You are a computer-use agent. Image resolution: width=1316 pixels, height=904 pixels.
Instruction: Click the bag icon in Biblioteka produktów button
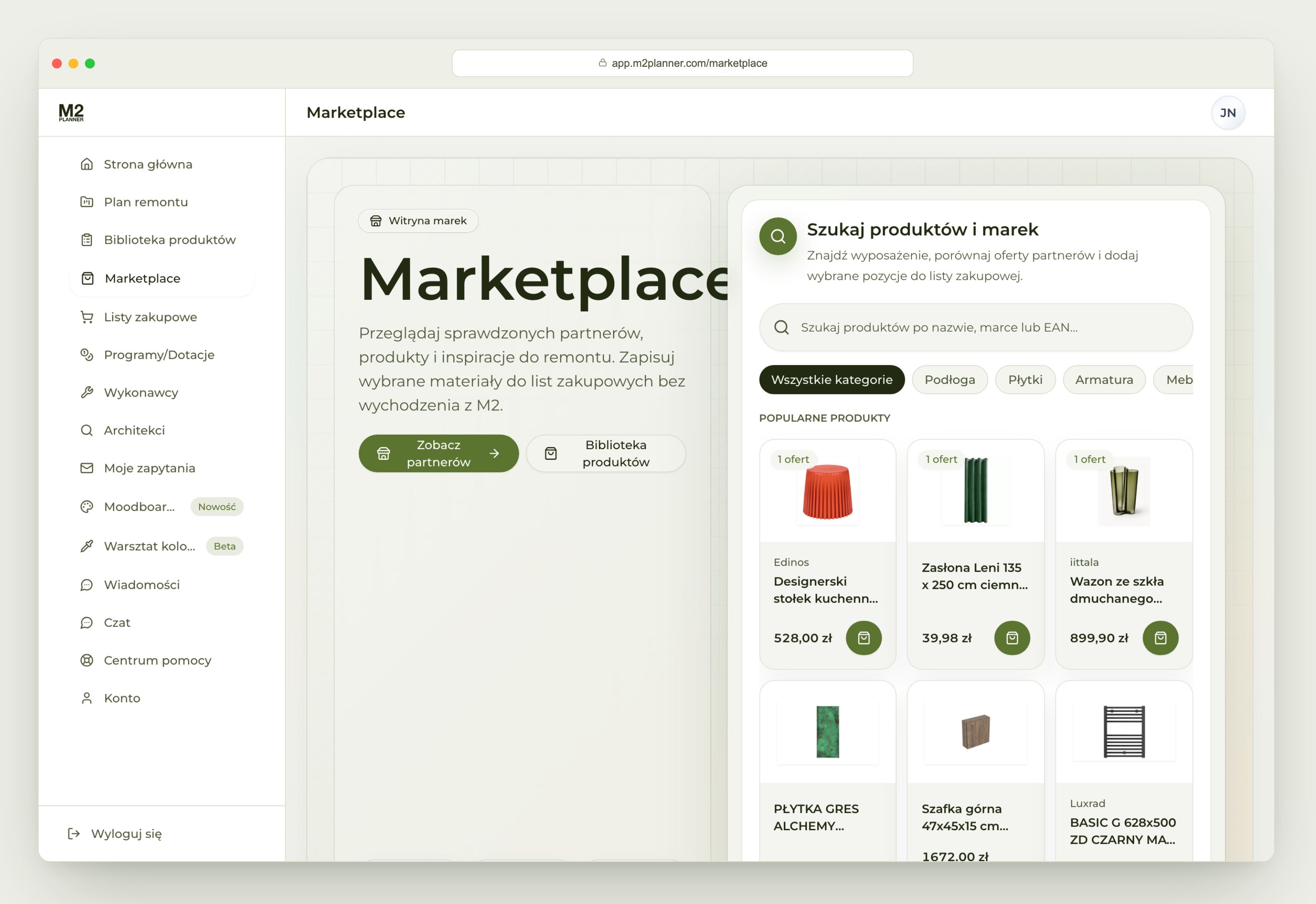(550, 453)
